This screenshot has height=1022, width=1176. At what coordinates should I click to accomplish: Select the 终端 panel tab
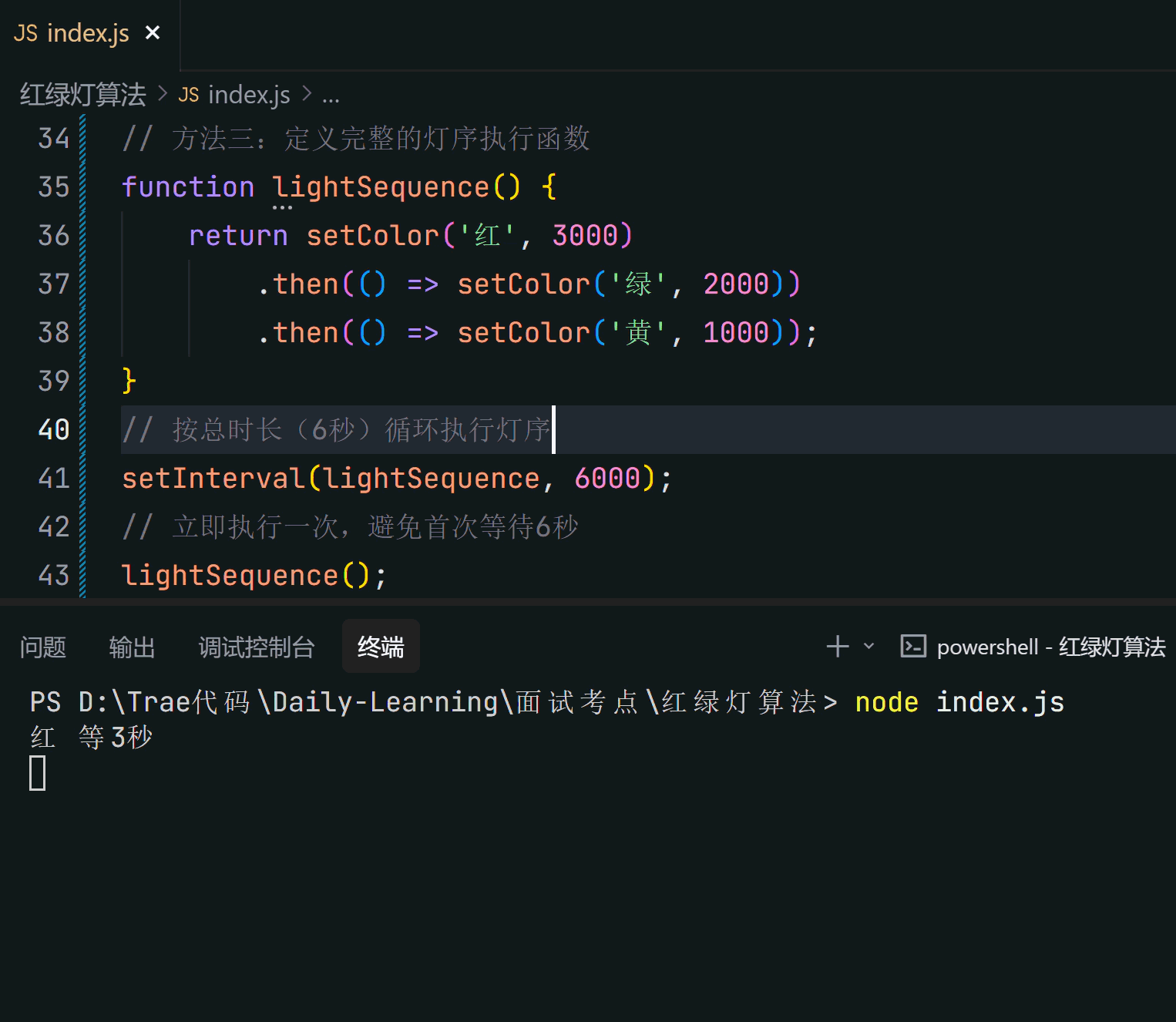click(x=381, y=647)
